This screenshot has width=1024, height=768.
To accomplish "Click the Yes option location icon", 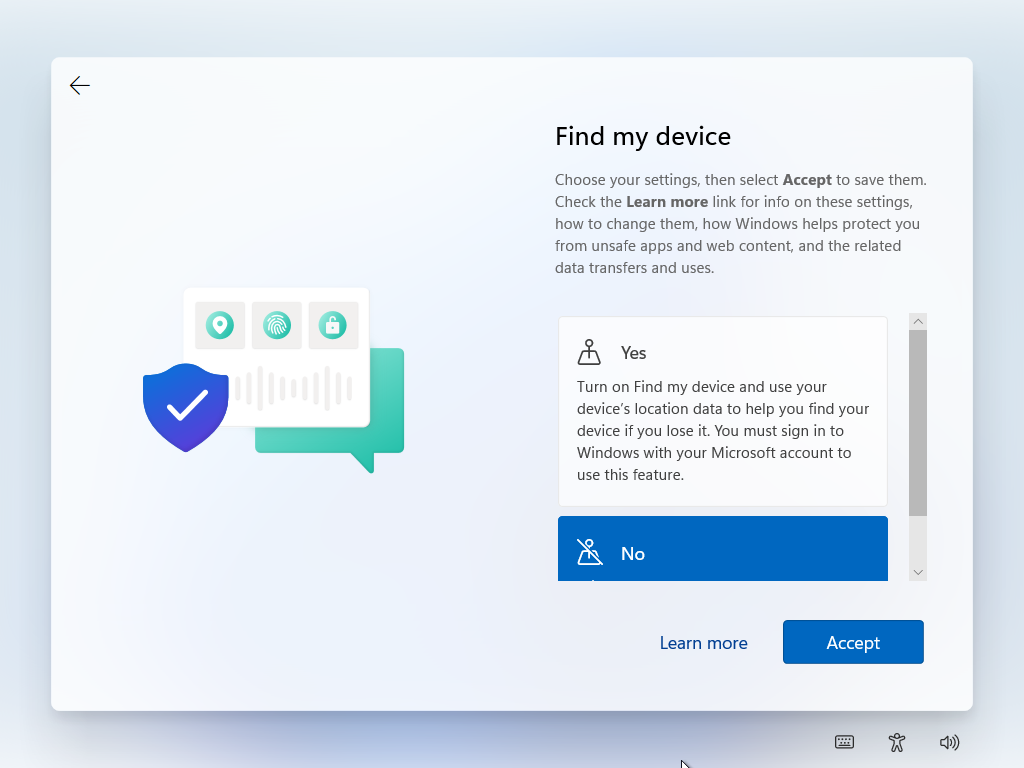I will (589, 352).
